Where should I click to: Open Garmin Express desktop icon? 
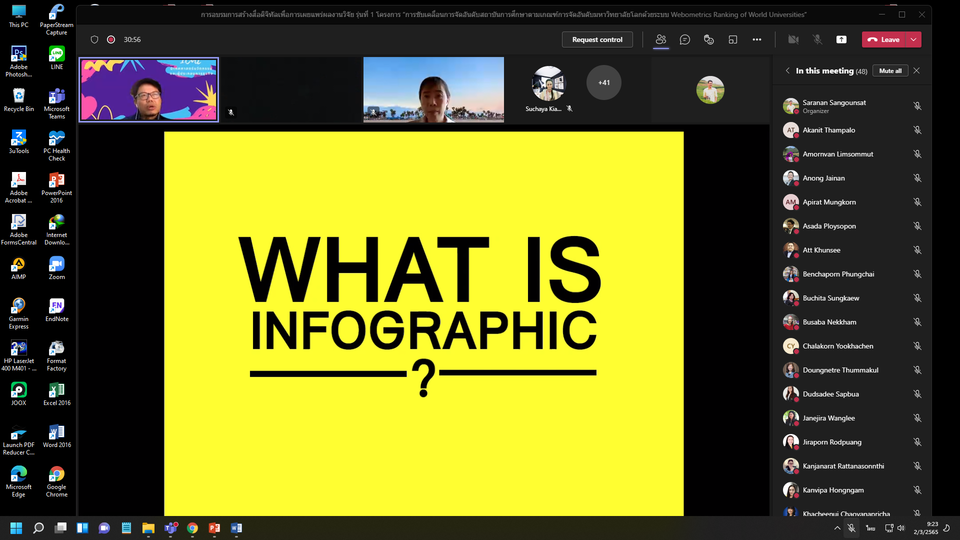tap(18, 313)
